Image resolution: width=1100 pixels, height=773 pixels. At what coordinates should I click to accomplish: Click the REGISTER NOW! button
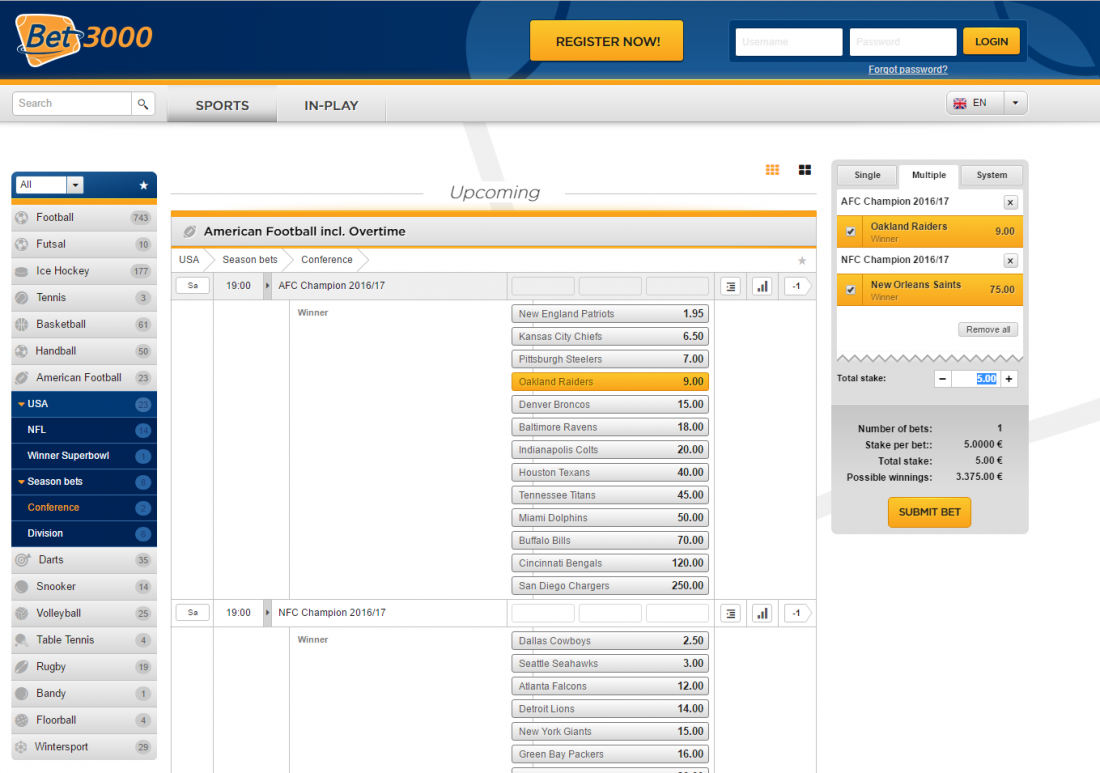[607, 41]
